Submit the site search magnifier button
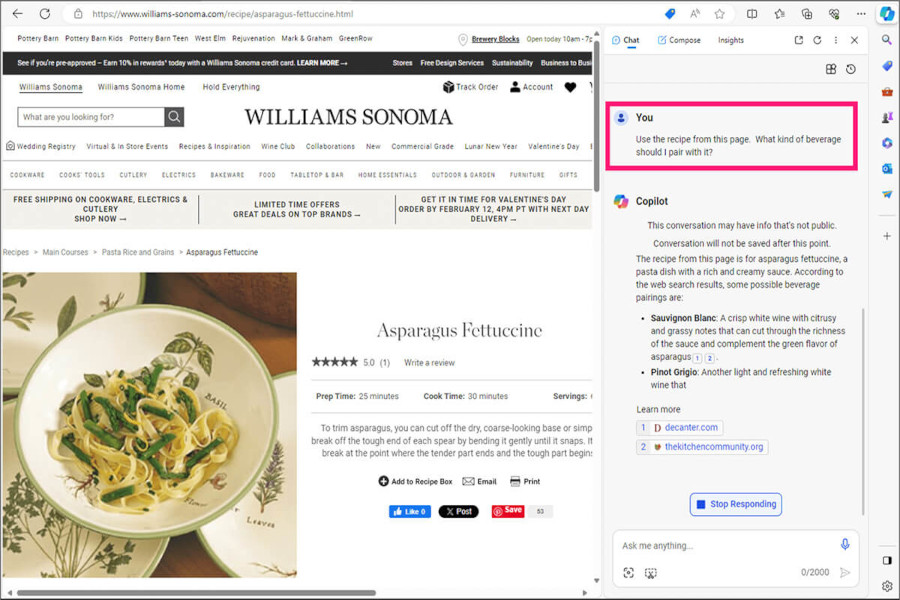900x600 pixels. (x=174, y=117)
